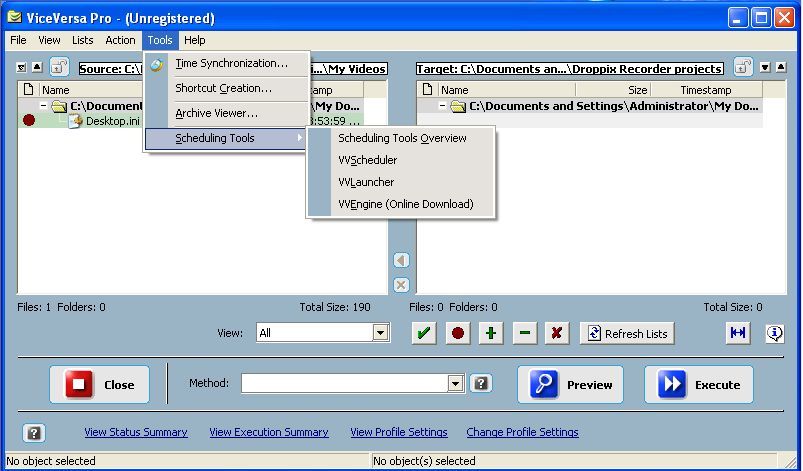Click the Close button
The height and width of the screenshot is (471, 803).
pos(99,384)
